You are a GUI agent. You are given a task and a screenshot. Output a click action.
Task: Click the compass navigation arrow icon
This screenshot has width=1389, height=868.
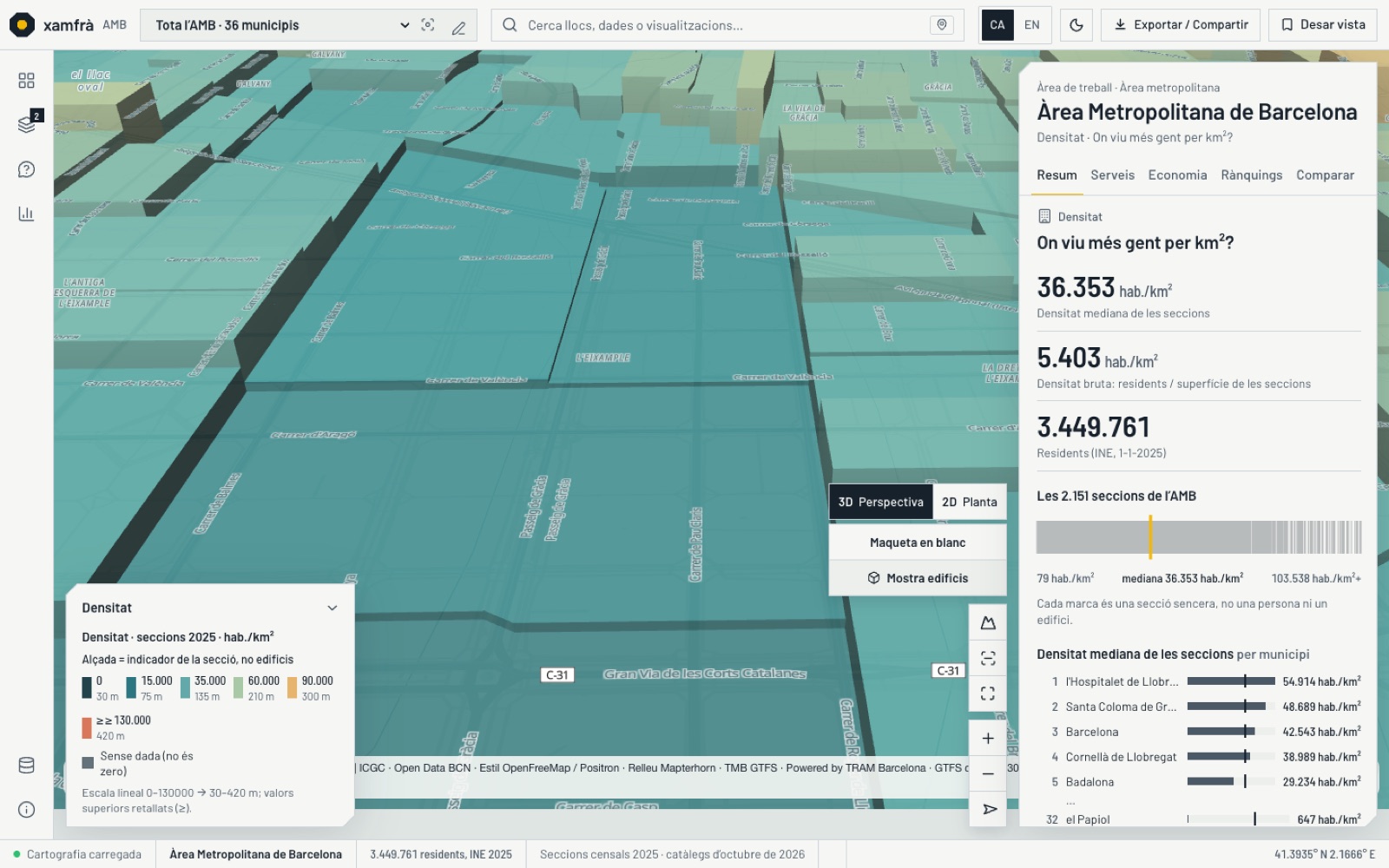tap(988, 809)
